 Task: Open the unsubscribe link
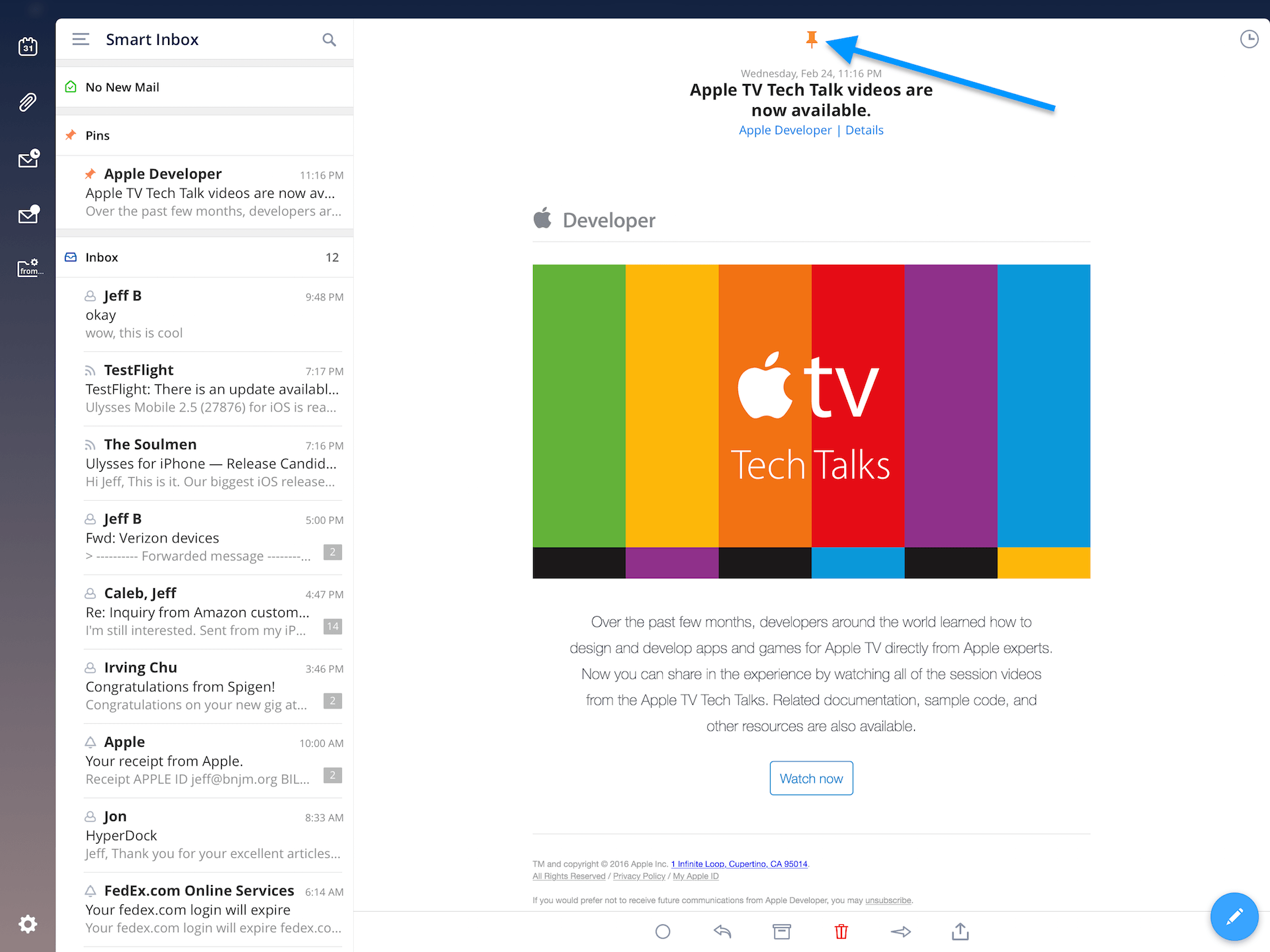(888, 900)
